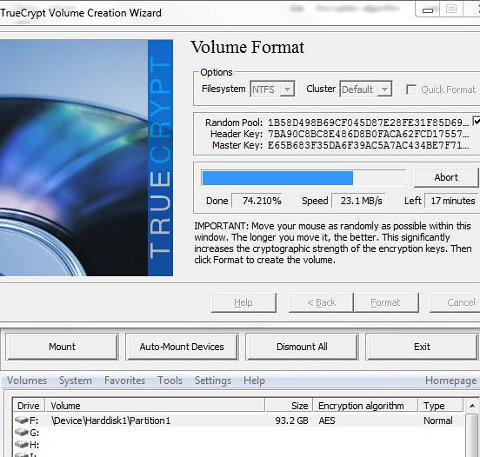The image size is (480, 457).
Task: Click the drive list scroll-up arrow
Action: tap(472, 406)
